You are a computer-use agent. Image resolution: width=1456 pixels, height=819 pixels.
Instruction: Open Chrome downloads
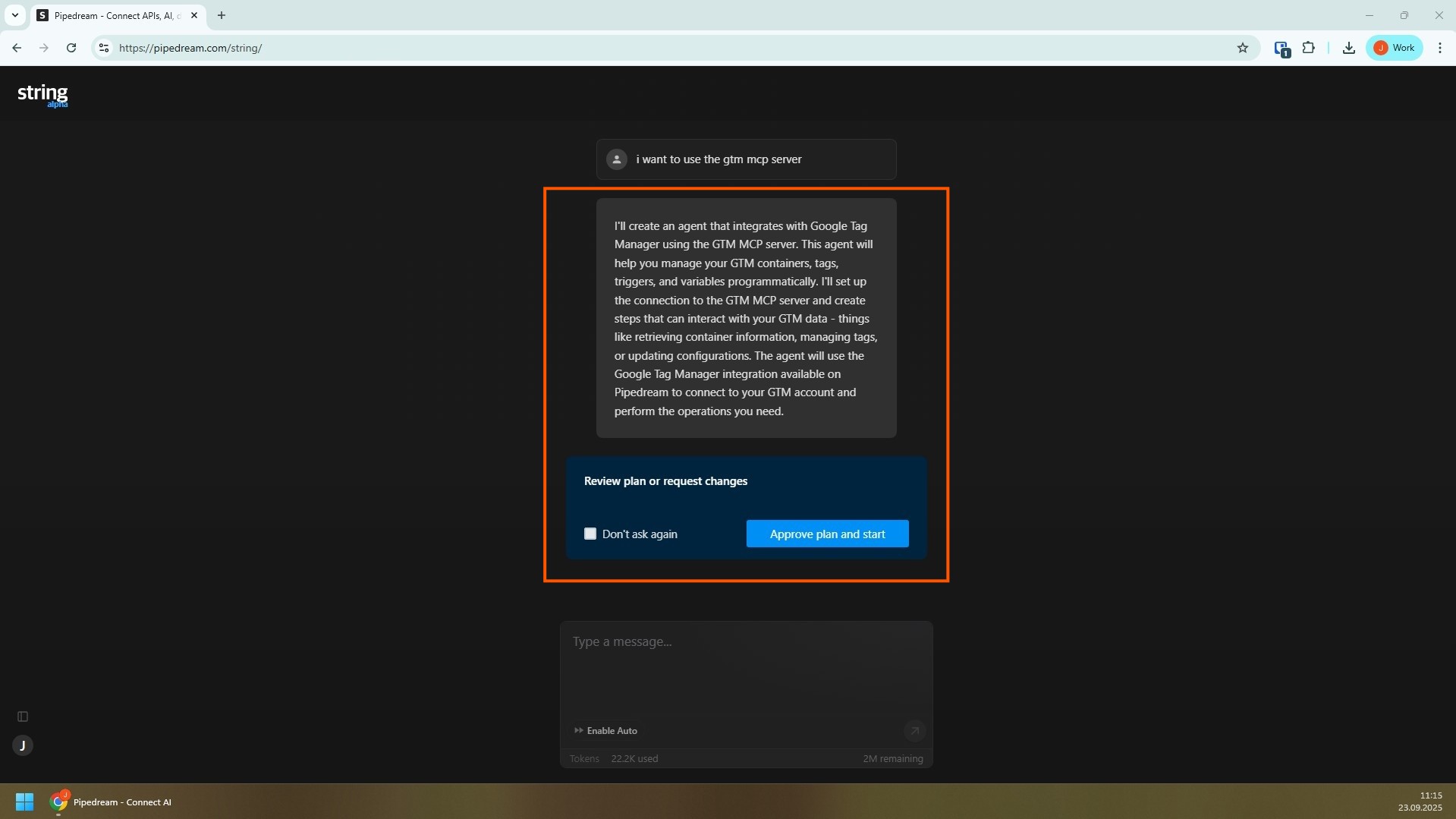point(1348,48)
